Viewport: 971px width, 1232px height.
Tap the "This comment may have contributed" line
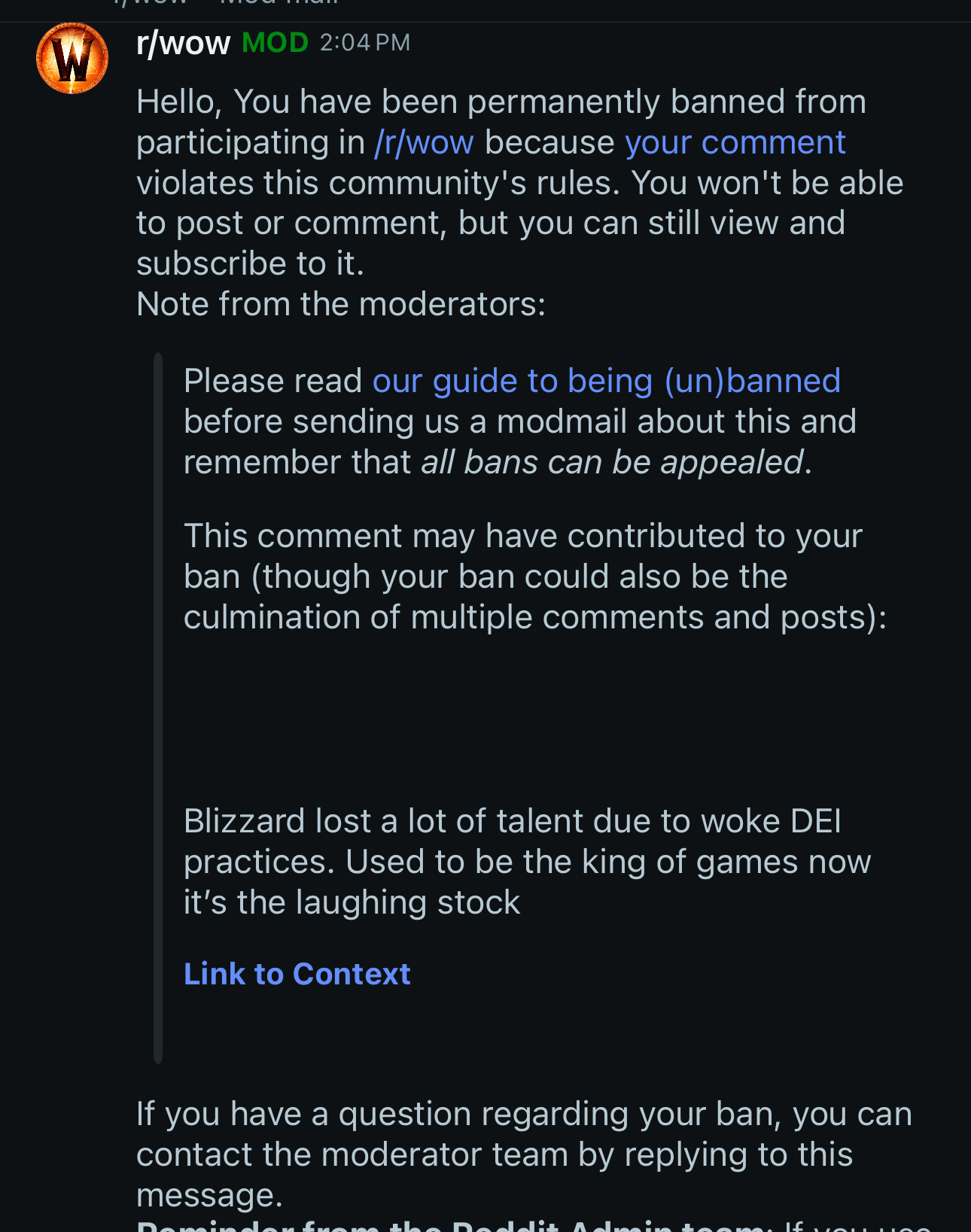pyautogui.click(x=522, y=537)
